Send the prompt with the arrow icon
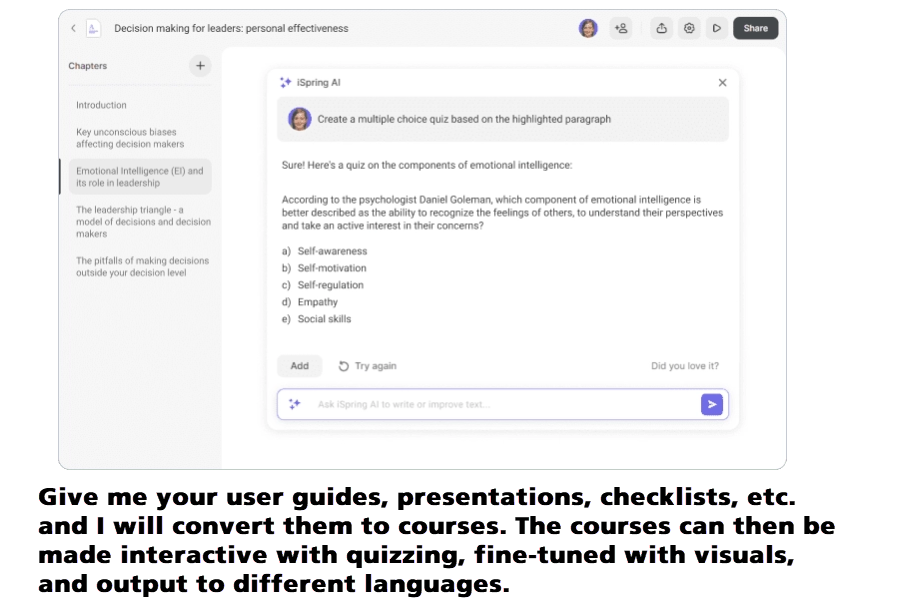This screenshot has width=905, height=610. (712, 403)
